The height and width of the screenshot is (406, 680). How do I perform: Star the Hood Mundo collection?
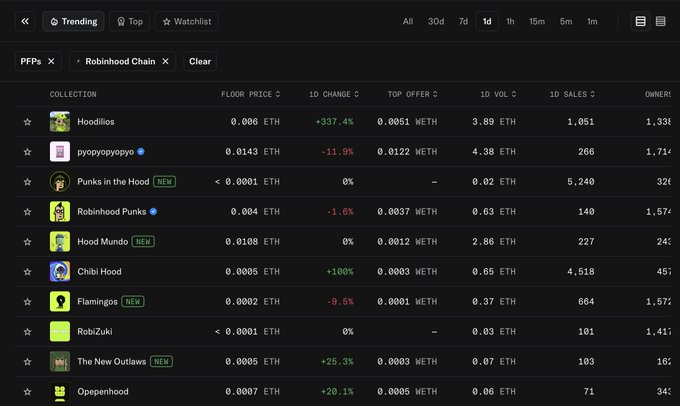pos(27,242)
